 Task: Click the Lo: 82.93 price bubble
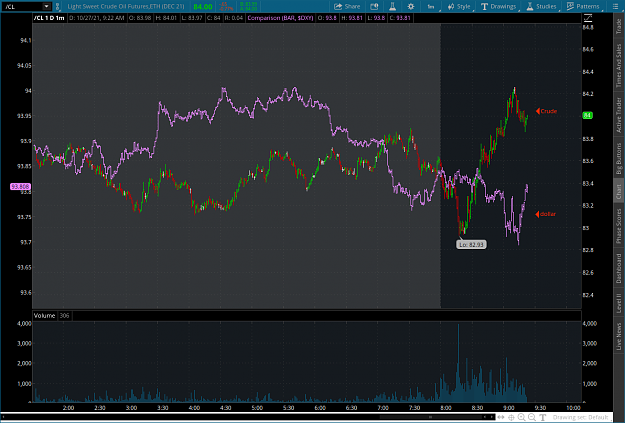471,244
